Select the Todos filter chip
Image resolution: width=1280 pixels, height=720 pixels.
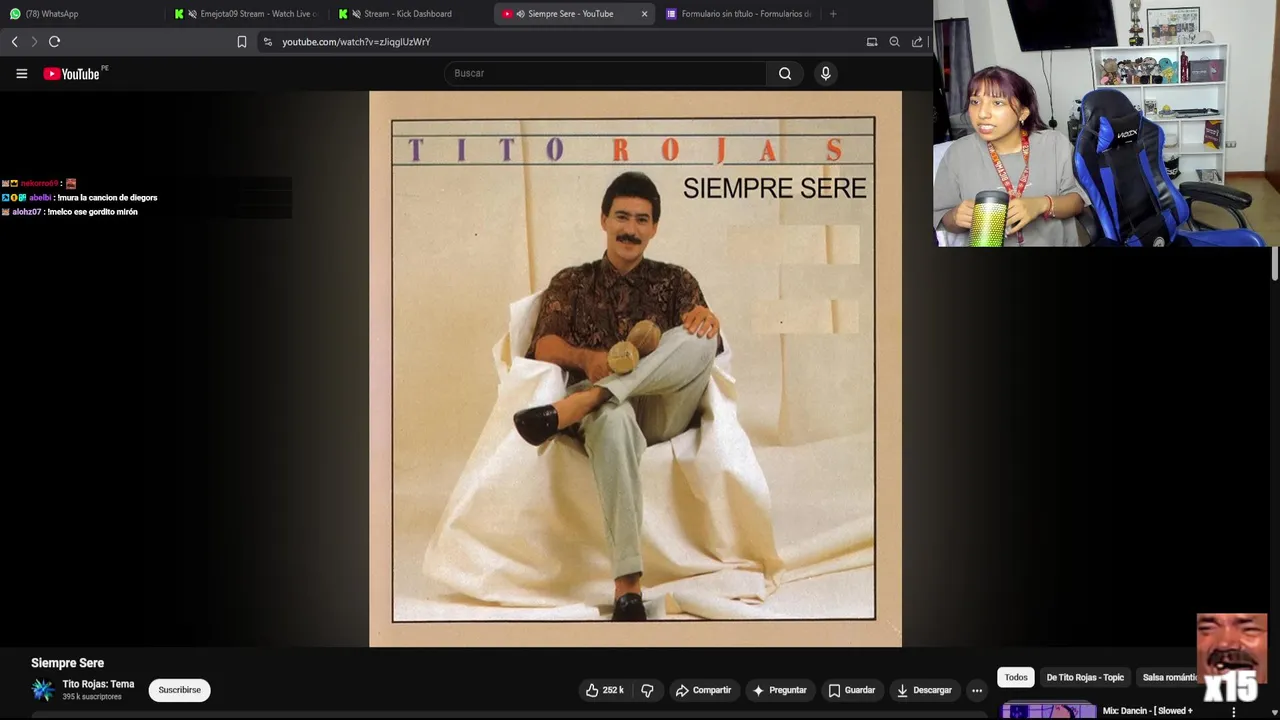coord(1016,677)
